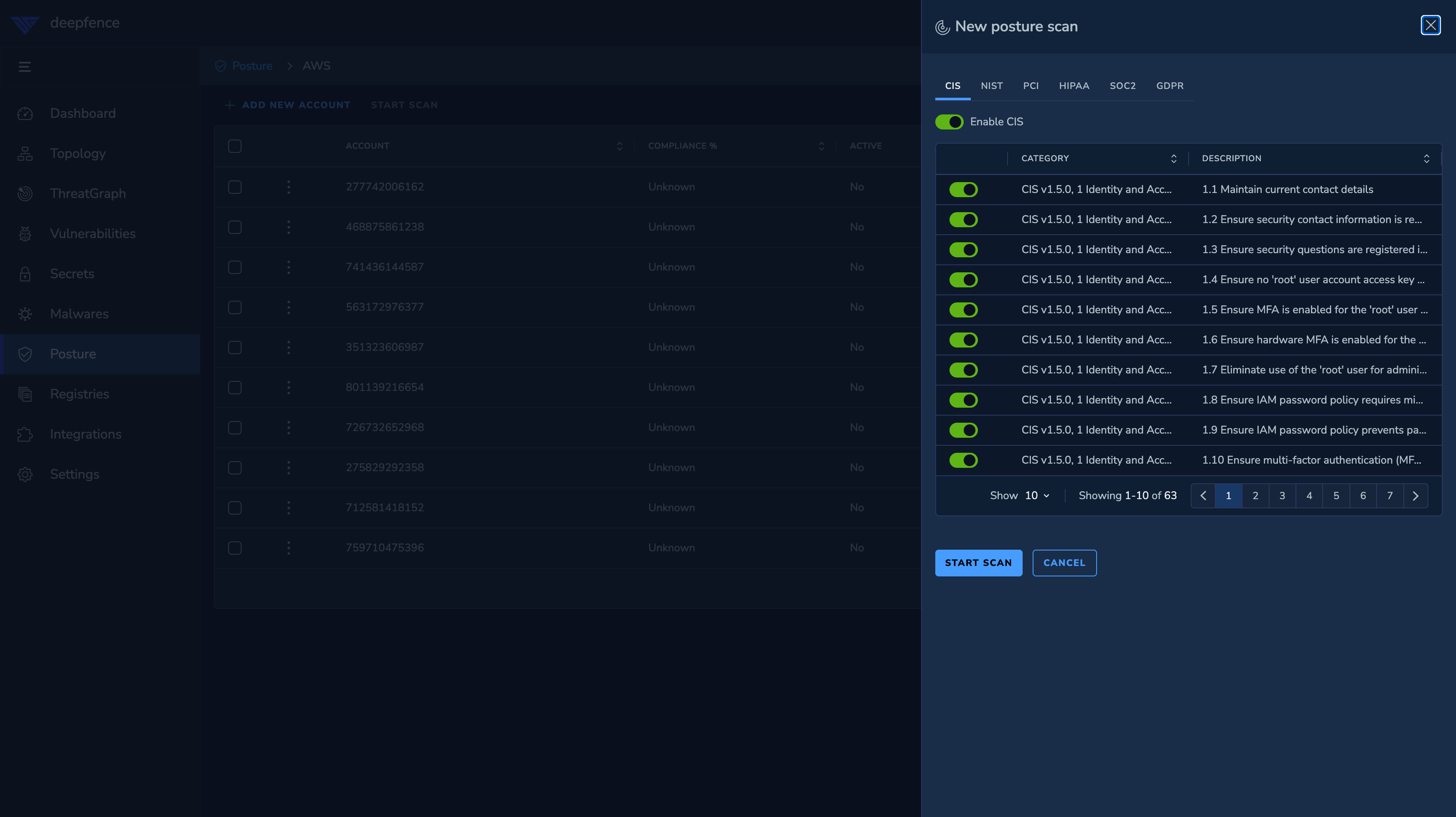This screenshot has width=1456, height=817.
Task: Toggle the Enable CIS switch
Action: point(949,122)
